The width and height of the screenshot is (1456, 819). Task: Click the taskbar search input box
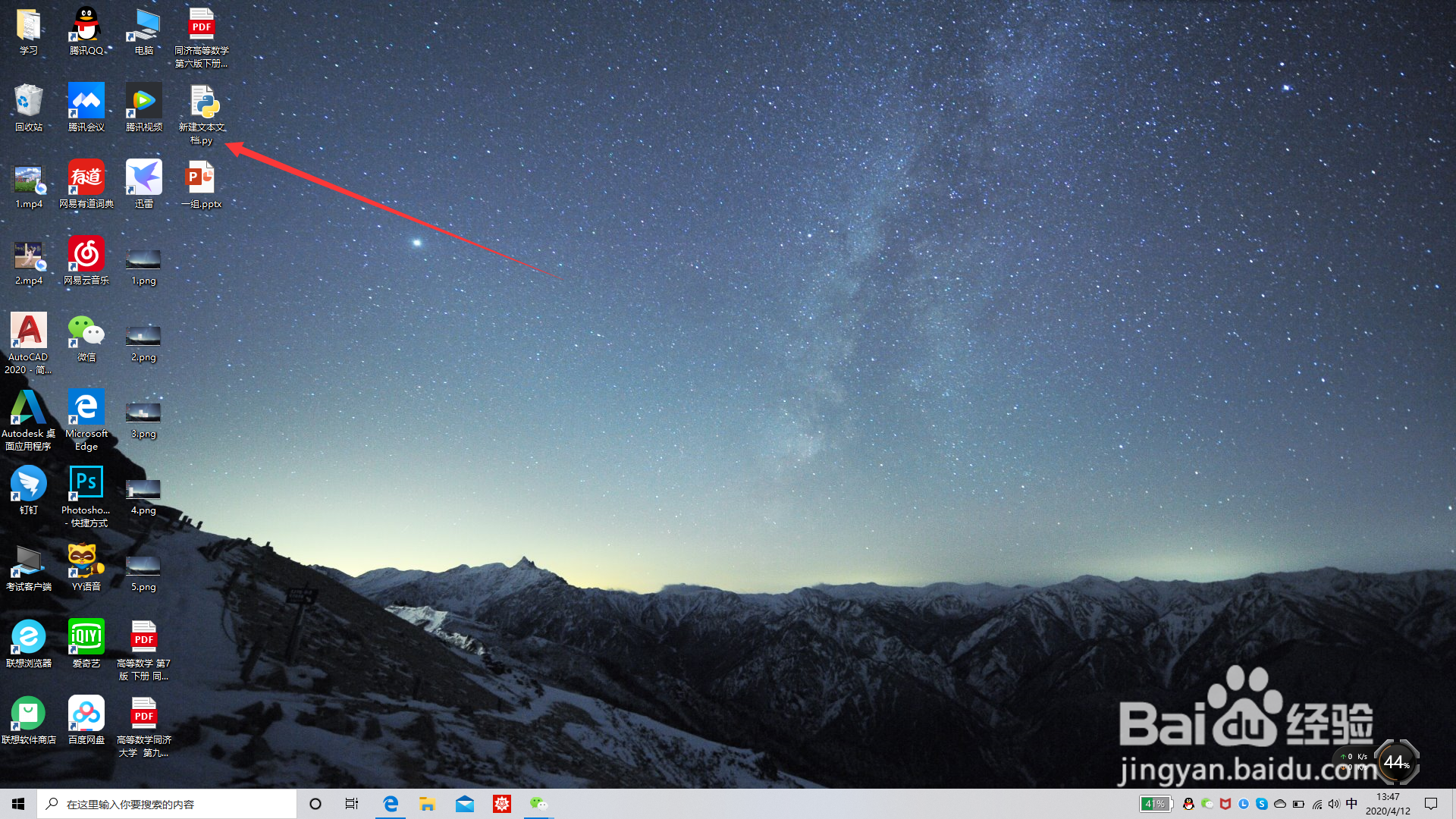pyautogui.click(x=167, y=804)
